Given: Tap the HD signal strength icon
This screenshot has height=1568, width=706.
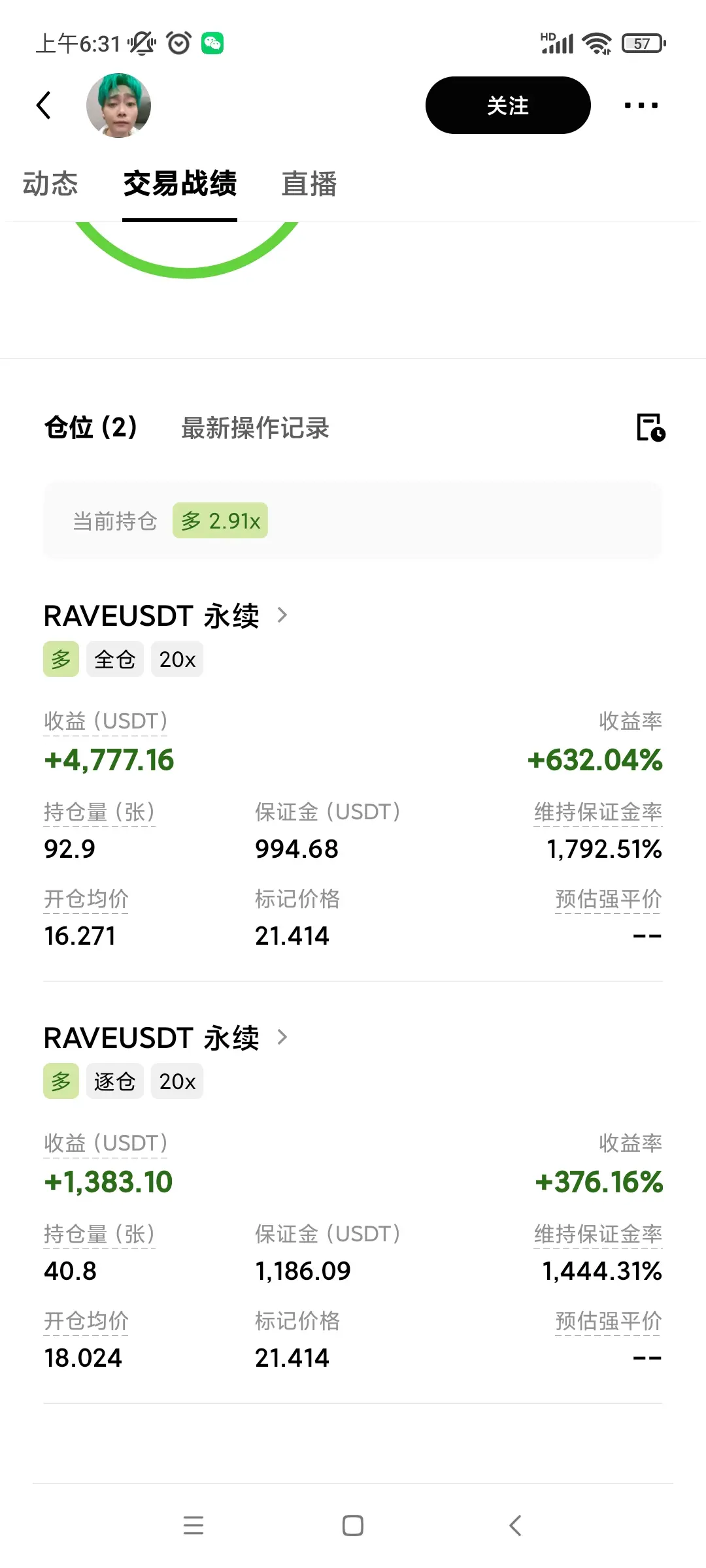Looking at the screenshot, I should (557, 43).
